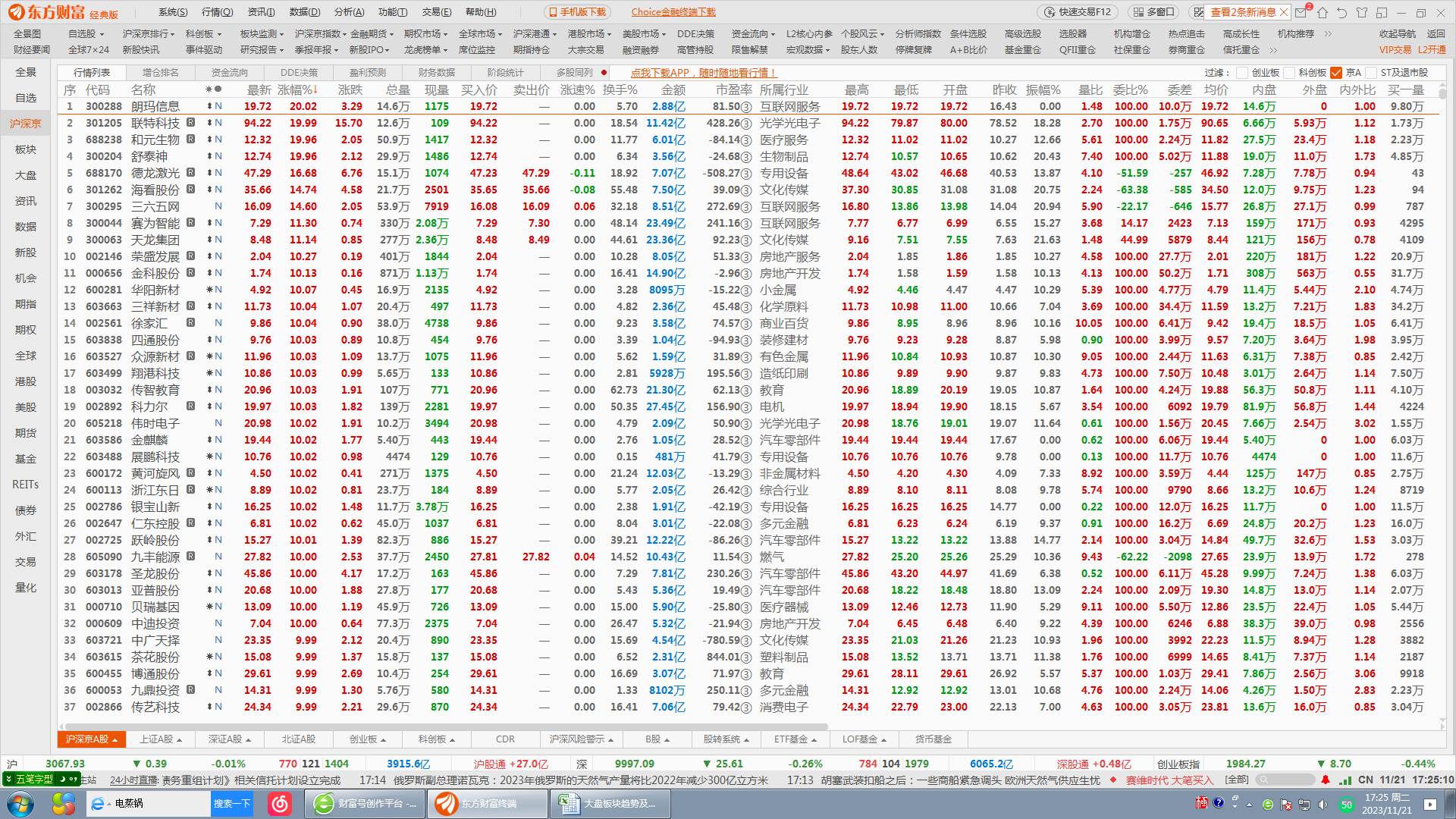Click the Windows Start orb
The height and width of the screenshot is (819, 1456).
click(x=20, y=803)
